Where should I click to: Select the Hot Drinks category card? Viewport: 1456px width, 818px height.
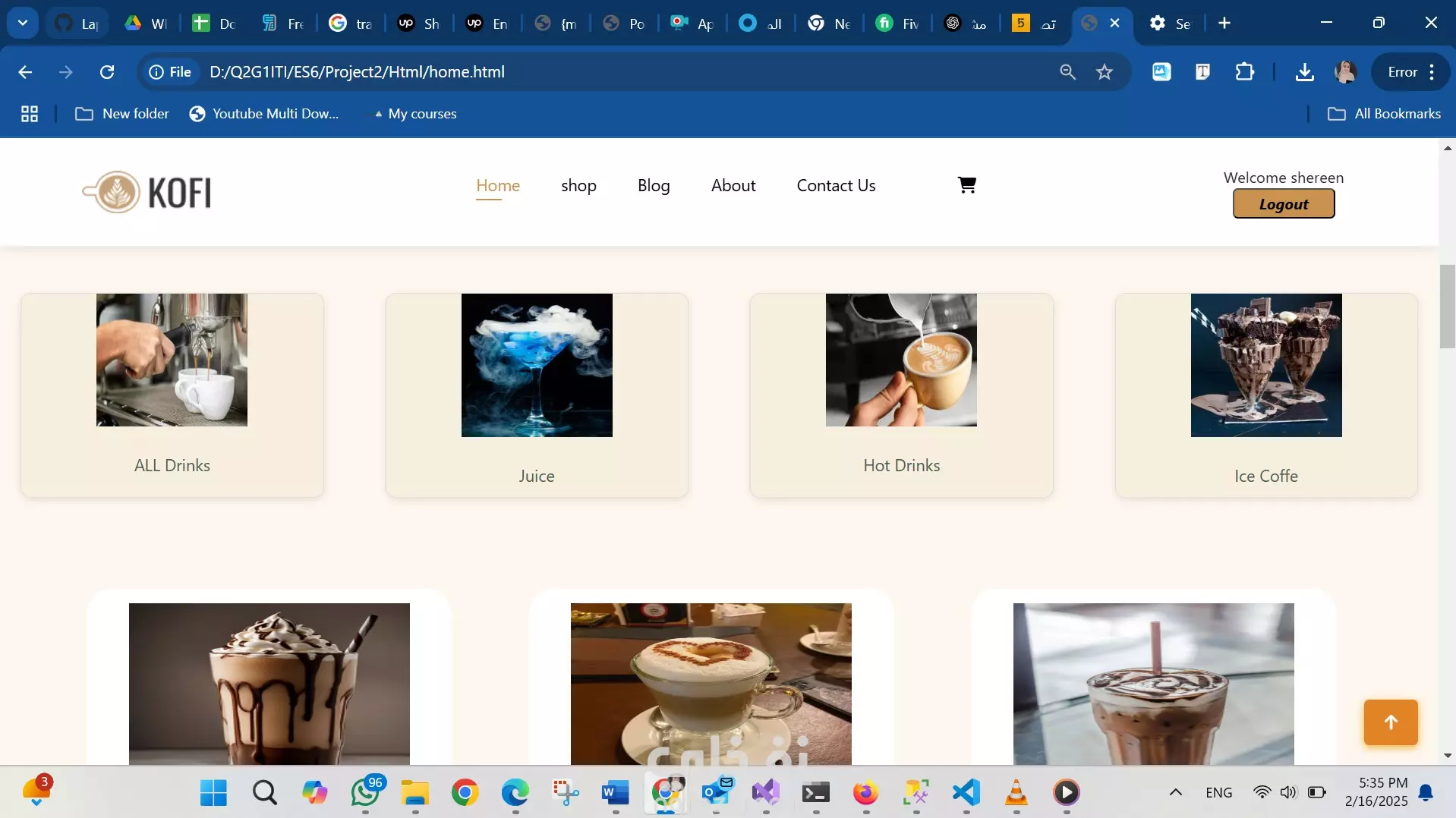pyautogui.click(x=901, y=395)
